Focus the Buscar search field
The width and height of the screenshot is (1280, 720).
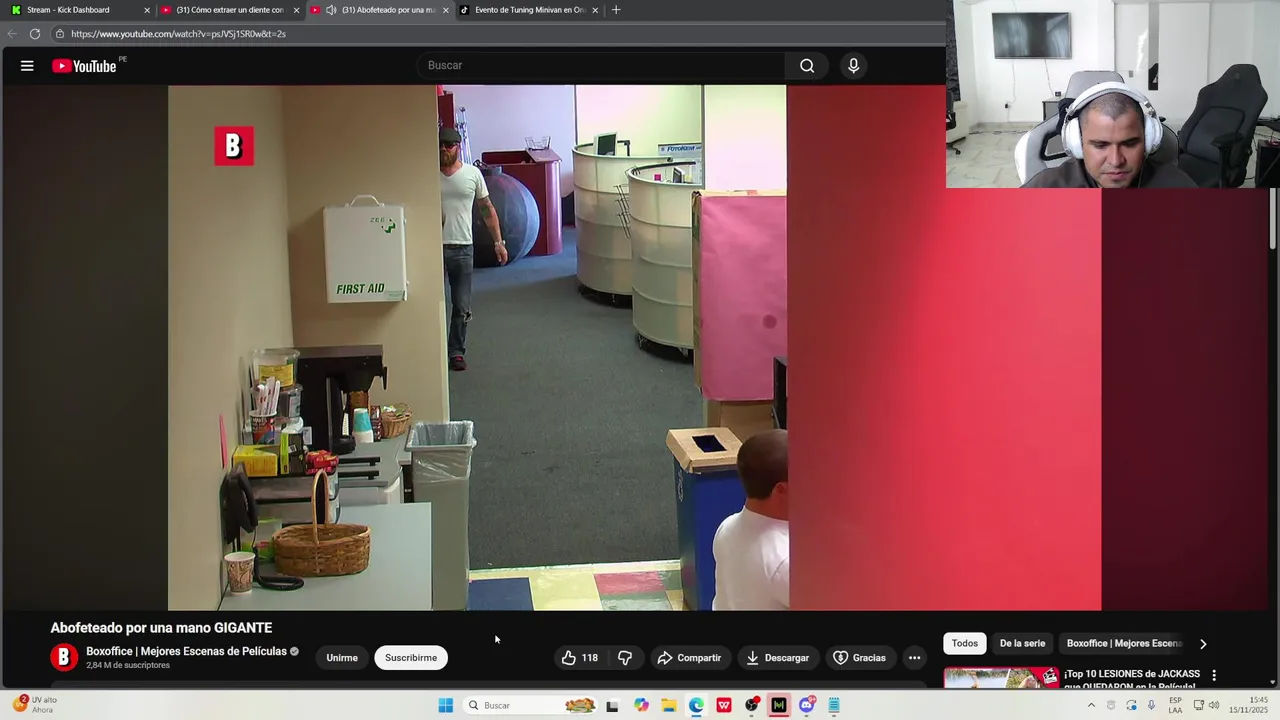[x=600, y=66]
